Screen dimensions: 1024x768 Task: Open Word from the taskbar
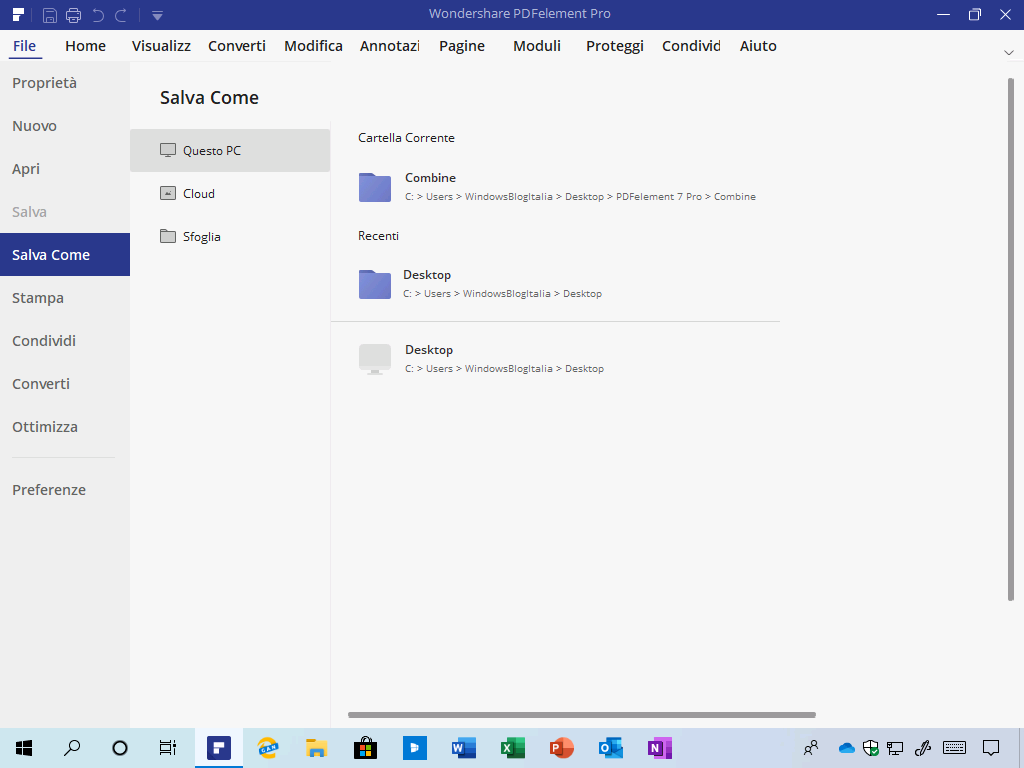click(x=464, y=748)
